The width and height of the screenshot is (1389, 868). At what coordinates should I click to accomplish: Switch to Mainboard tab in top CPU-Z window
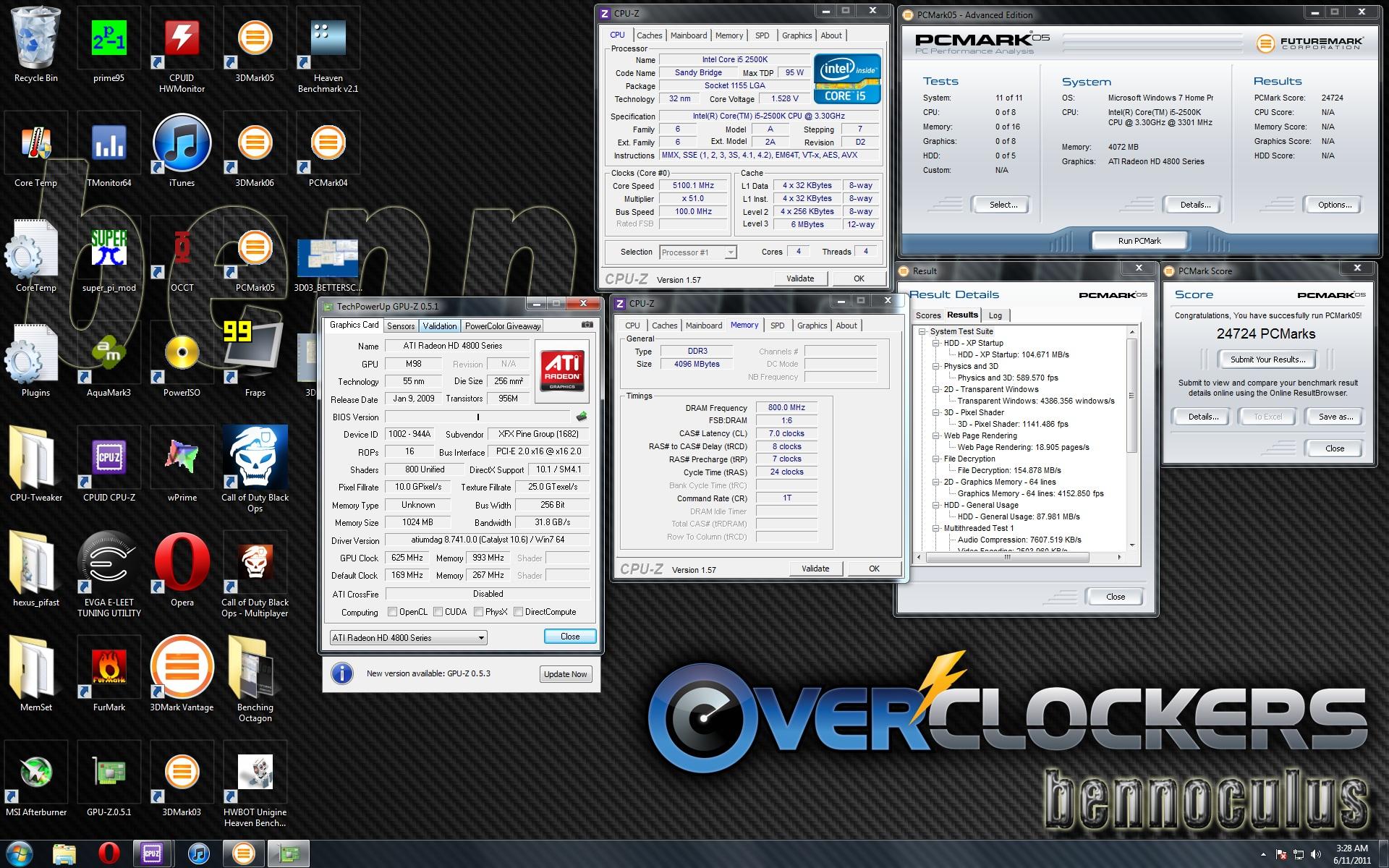(688, 35)
